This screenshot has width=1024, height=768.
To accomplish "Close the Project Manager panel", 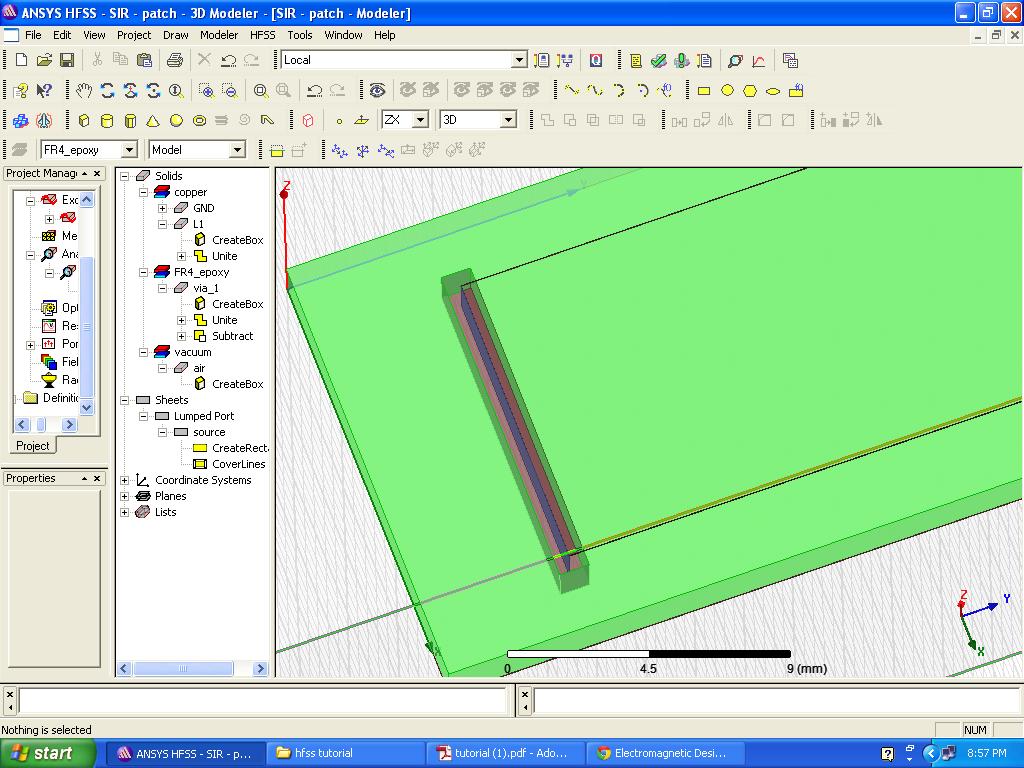I will point(97,173).
